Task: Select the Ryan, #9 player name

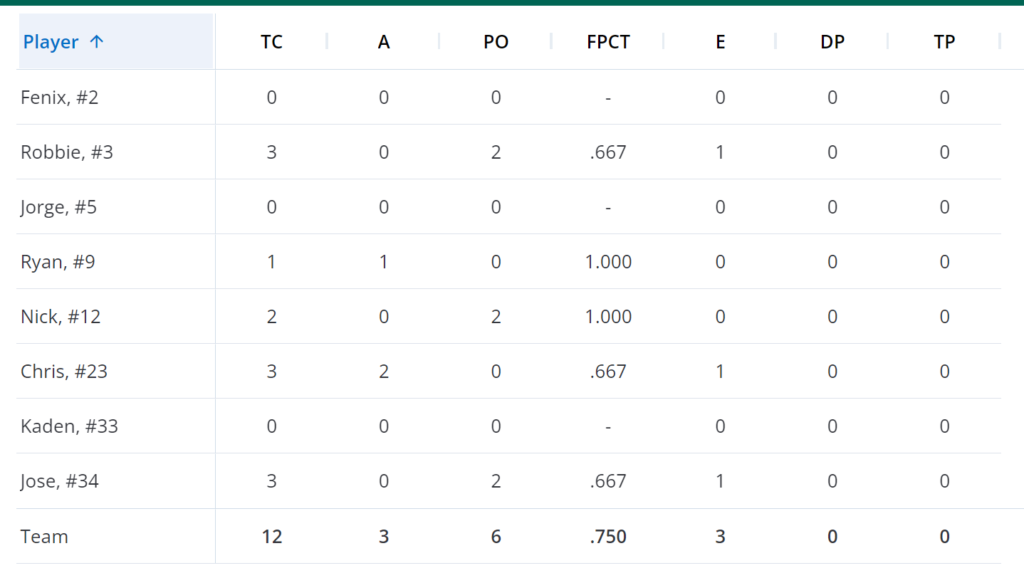Action: 57,262
